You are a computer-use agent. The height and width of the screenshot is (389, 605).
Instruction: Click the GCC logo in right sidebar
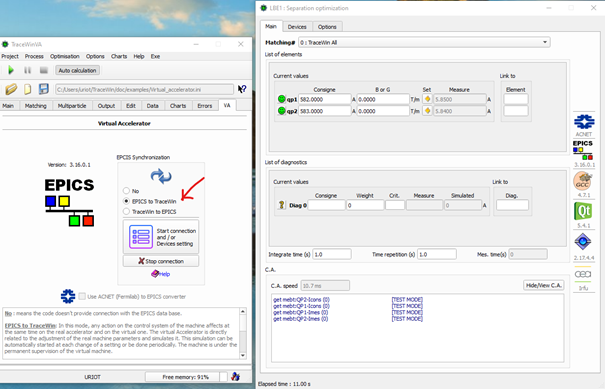click(x=583, y=181)
